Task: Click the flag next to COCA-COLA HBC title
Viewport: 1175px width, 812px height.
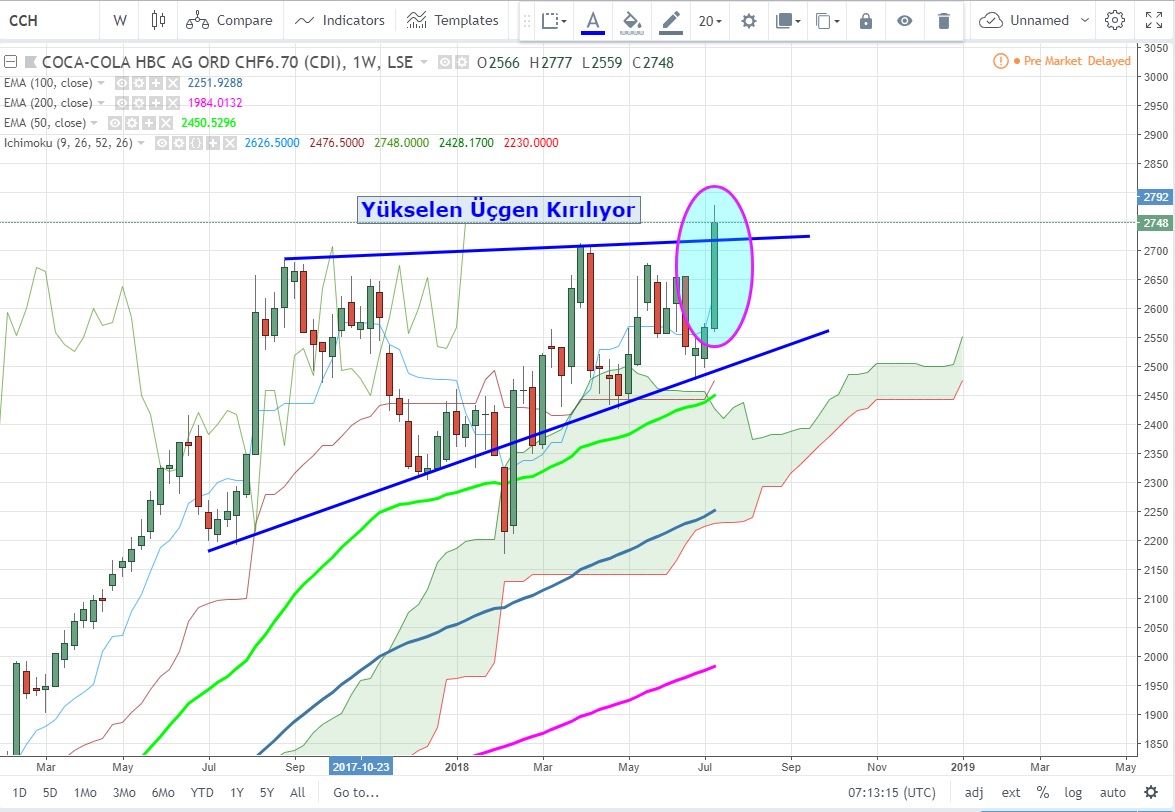Action: pyautogui.click(x=31, y=61)
